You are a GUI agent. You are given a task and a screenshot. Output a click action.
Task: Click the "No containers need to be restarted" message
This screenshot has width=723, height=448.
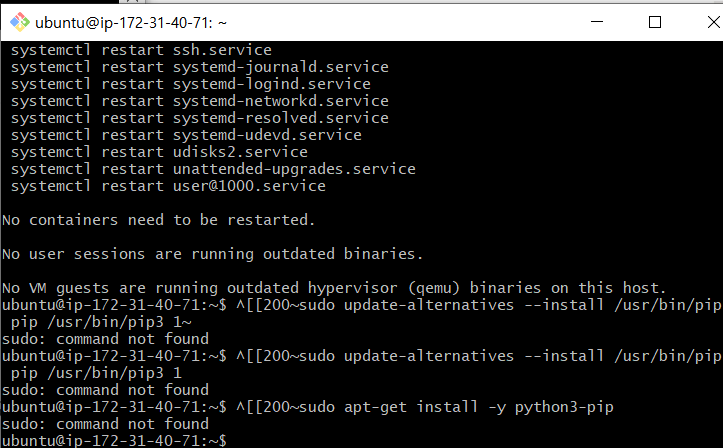159,220
